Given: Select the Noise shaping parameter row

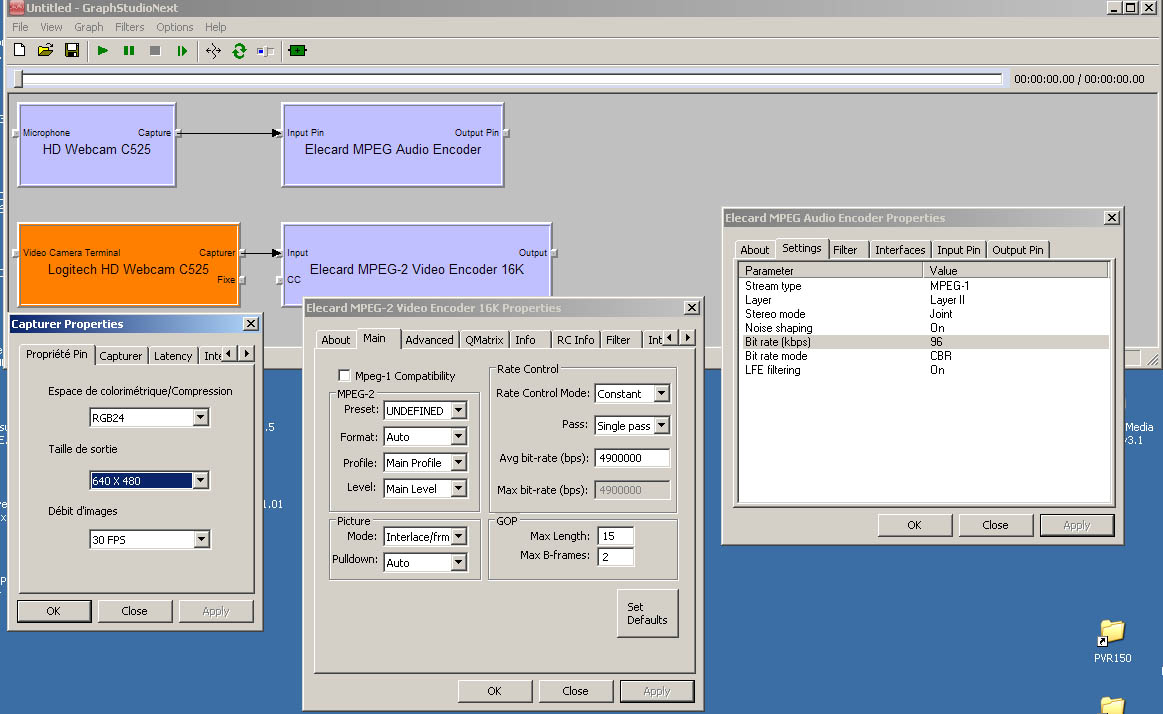Looking at the screenshot, I should pos(925,328).
